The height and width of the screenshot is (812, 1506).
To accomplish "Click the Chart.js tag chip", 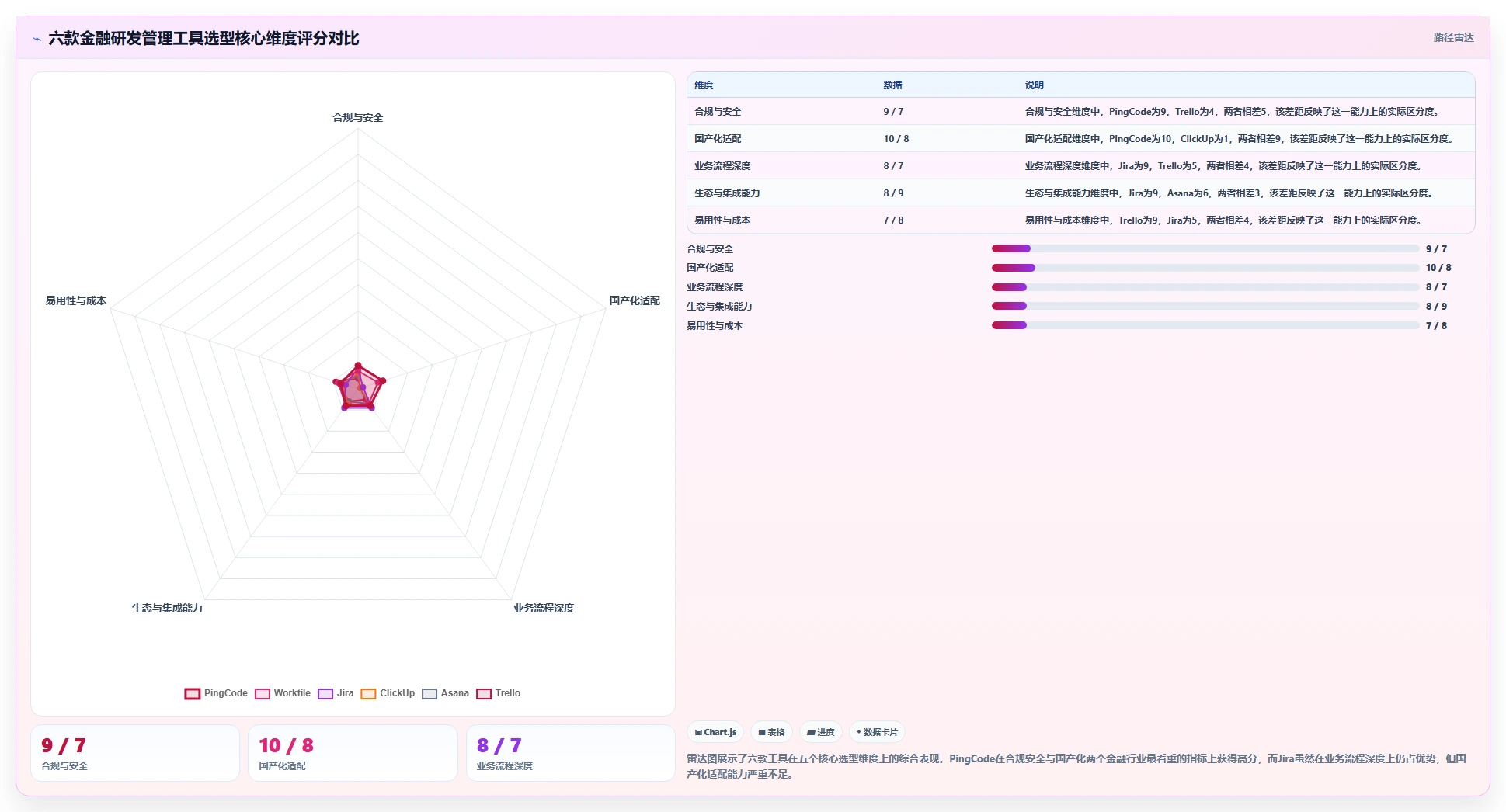I will tap(715, 732).
